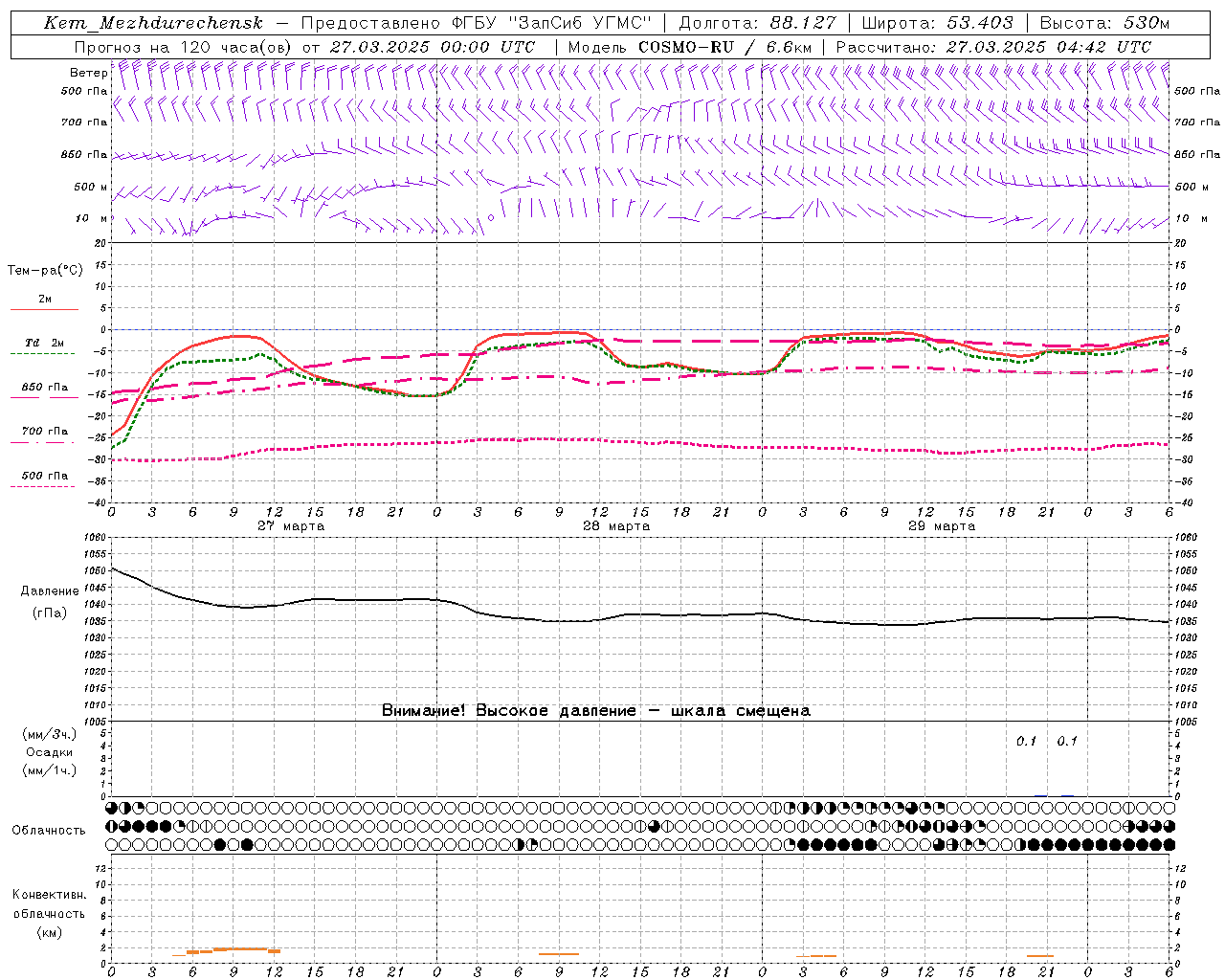Click the Td 2м legend entry
Viewport: 1225px width, 980px height.
coord(45,344)
